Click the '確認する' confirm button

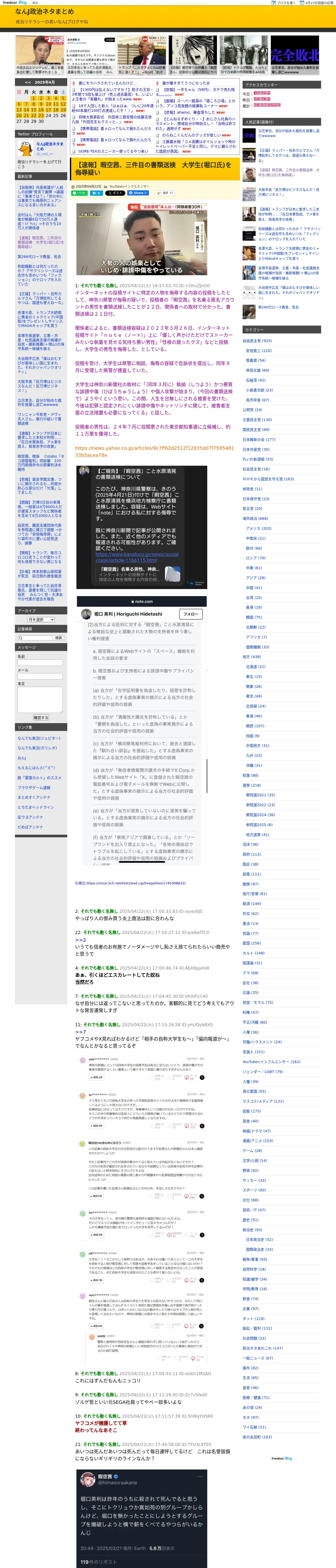coord(40,718)
